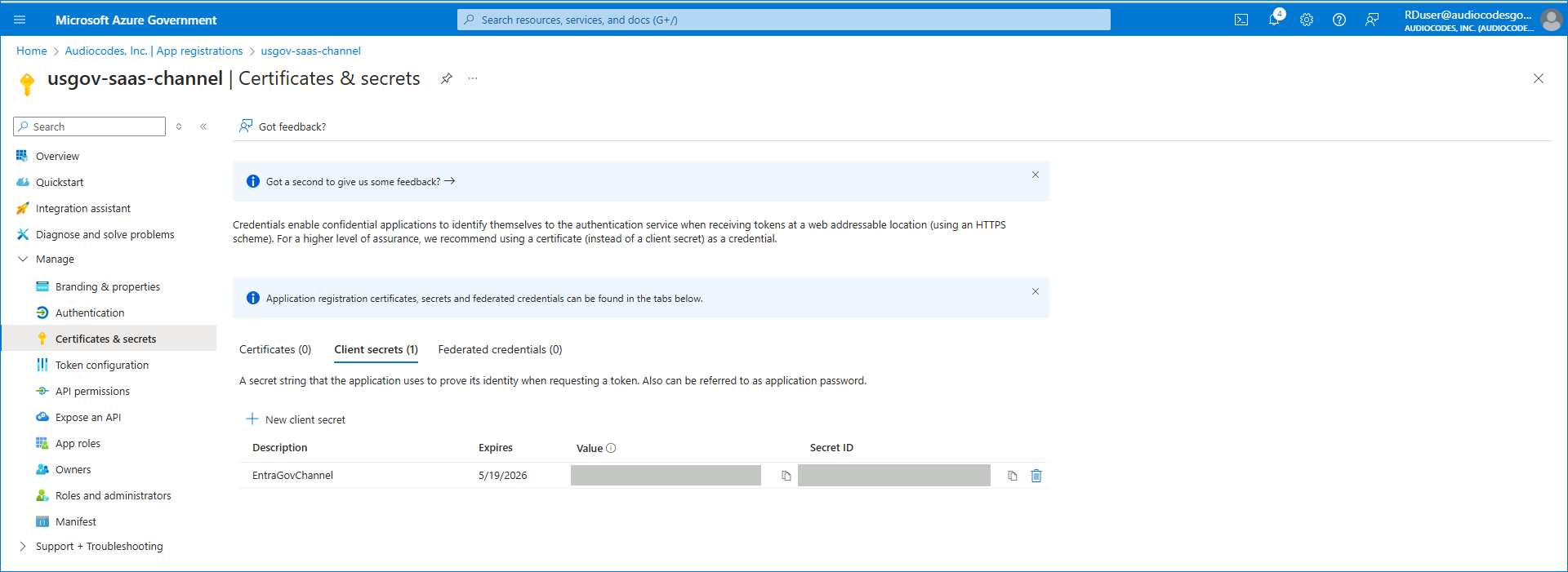
Task: Click the 5/19/2026 expiry date
Action: 503,475
